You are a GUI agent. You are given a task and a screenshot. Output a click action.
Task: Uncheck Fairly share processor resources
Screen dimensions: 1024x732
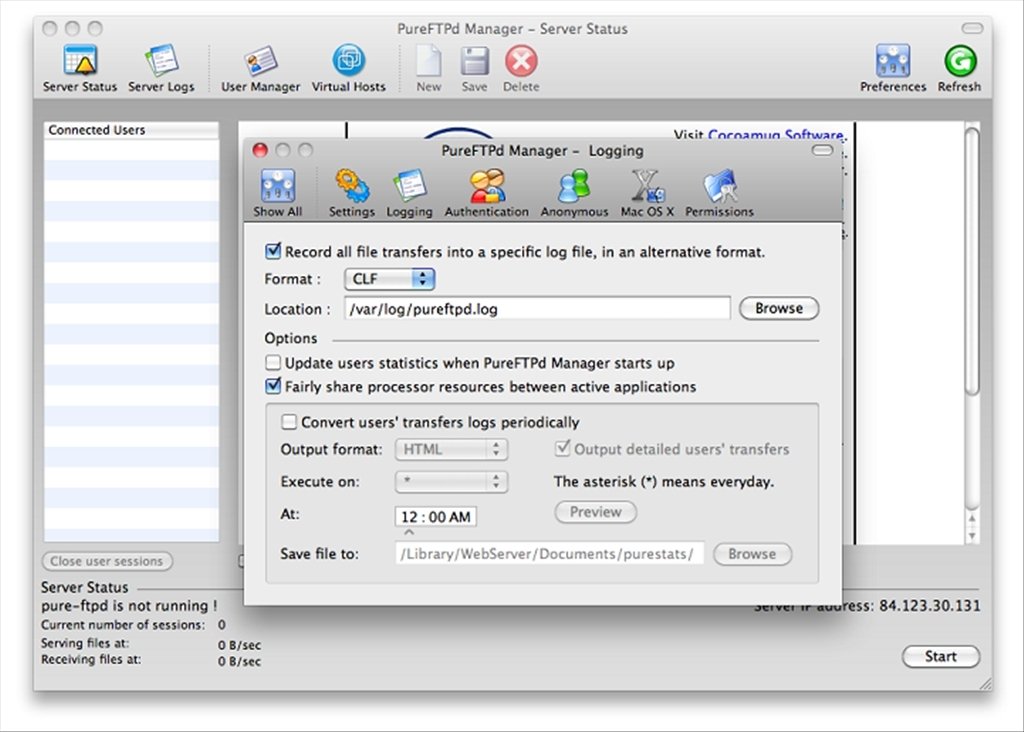coord(273,387)
